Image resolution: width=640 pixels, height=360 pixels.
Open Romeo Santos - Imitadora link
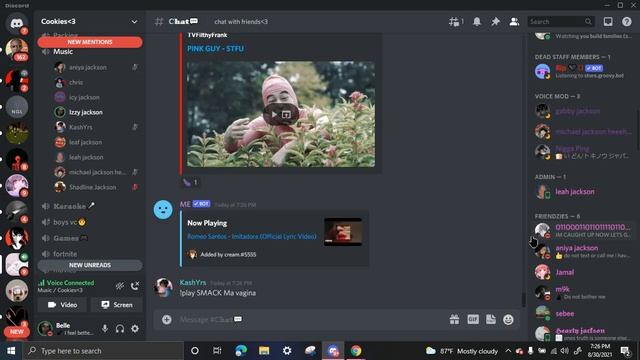click(x=251, y=236)
